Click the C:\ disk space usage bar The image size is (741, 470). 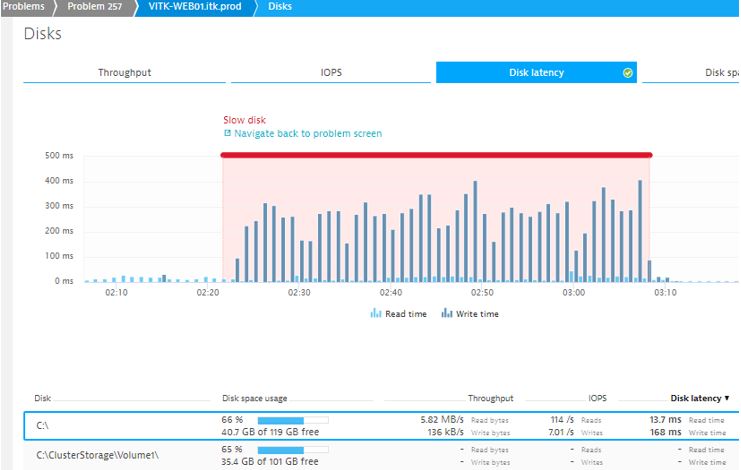(x=292, y=420)
